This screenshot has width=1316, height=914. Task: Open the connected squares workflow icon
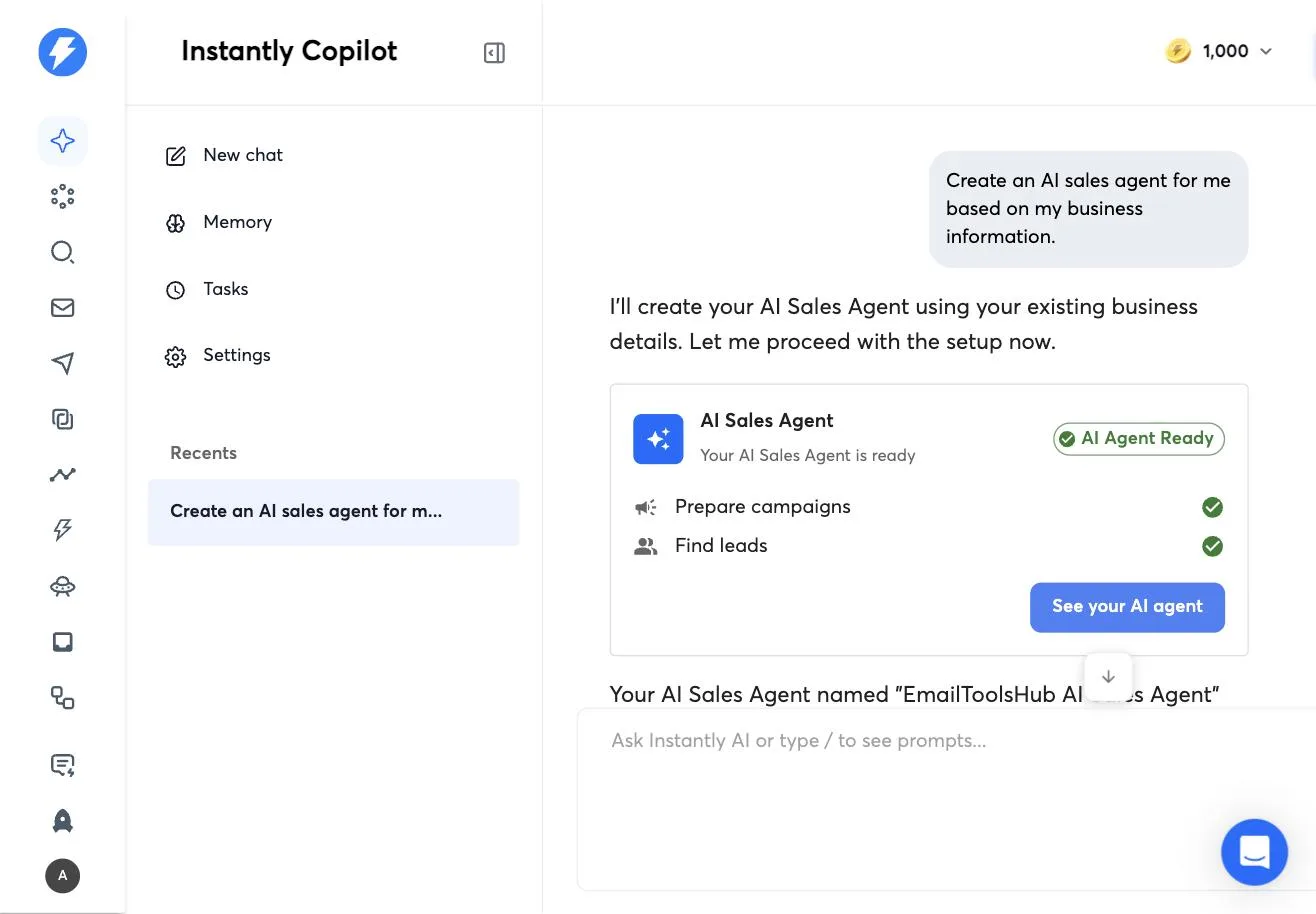[x=62, y=698]
